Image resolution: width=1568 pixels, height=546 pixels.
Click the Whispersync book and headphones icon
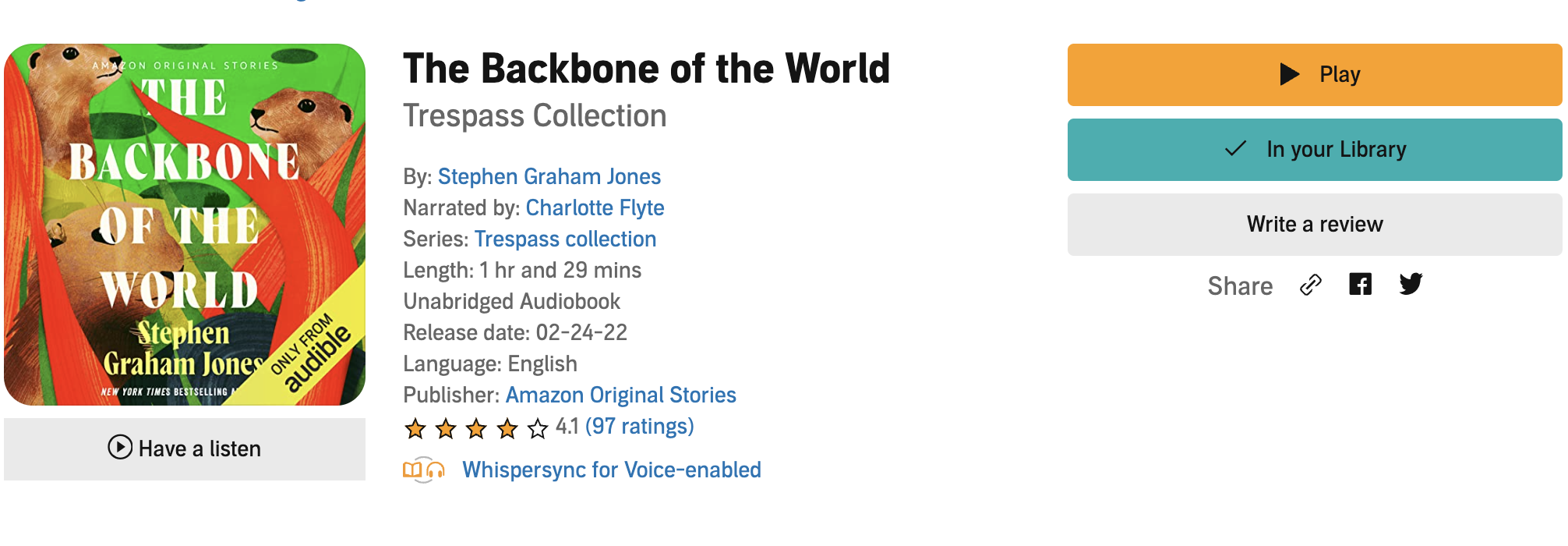point(423,470)
